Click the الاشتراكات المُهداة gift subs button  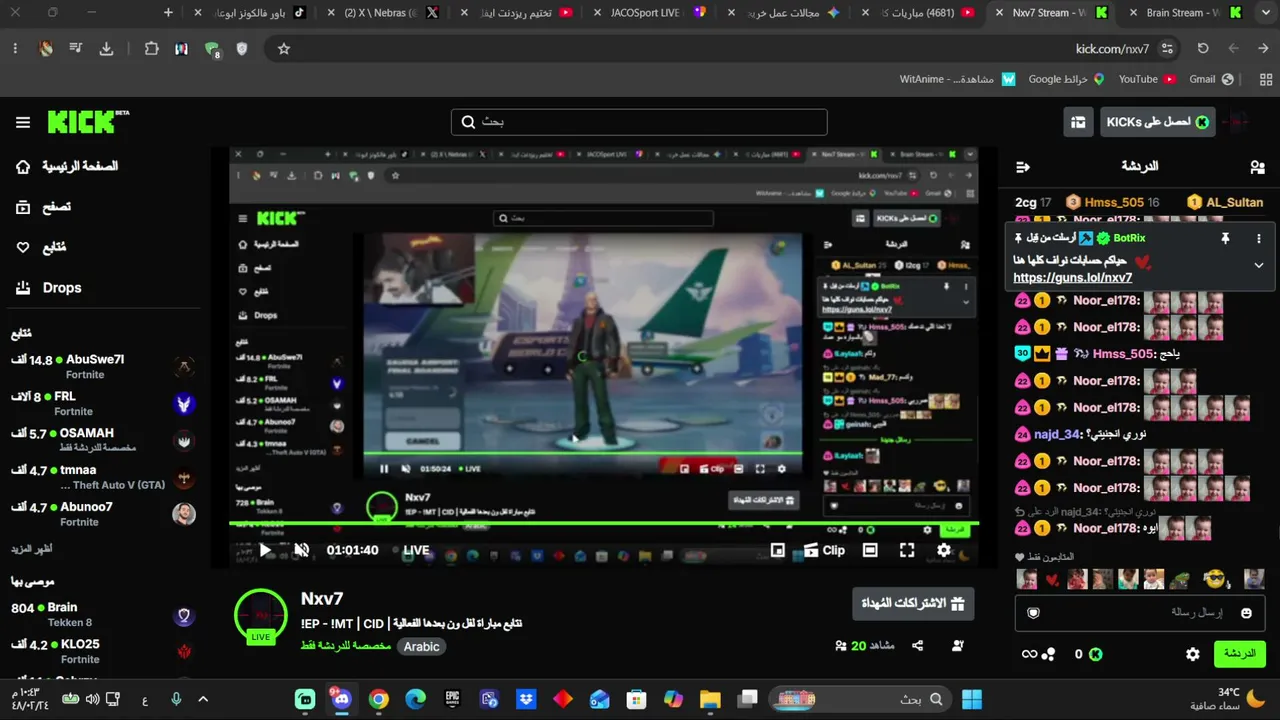913,604
